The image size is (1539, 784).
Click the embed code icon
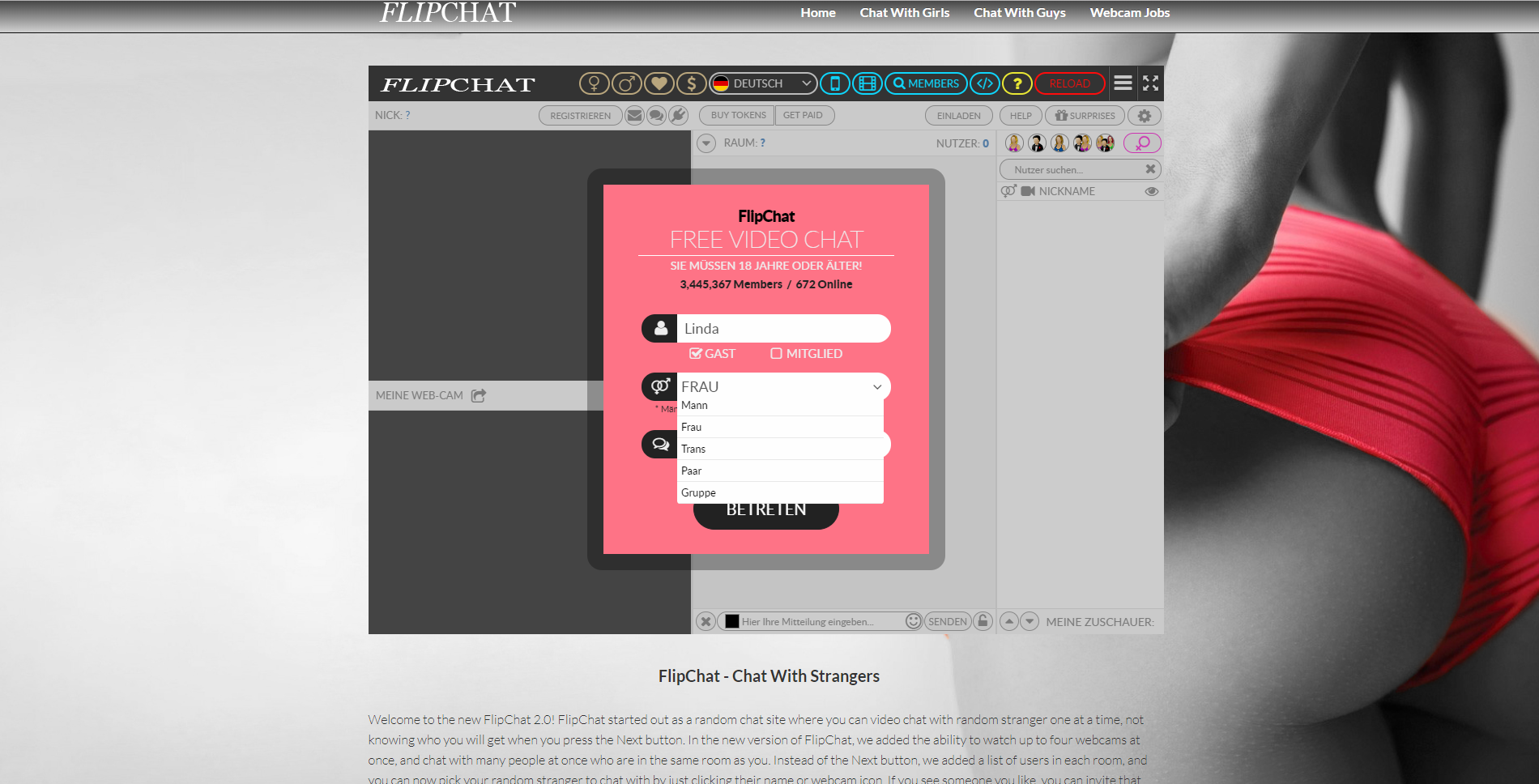point(985,83)
